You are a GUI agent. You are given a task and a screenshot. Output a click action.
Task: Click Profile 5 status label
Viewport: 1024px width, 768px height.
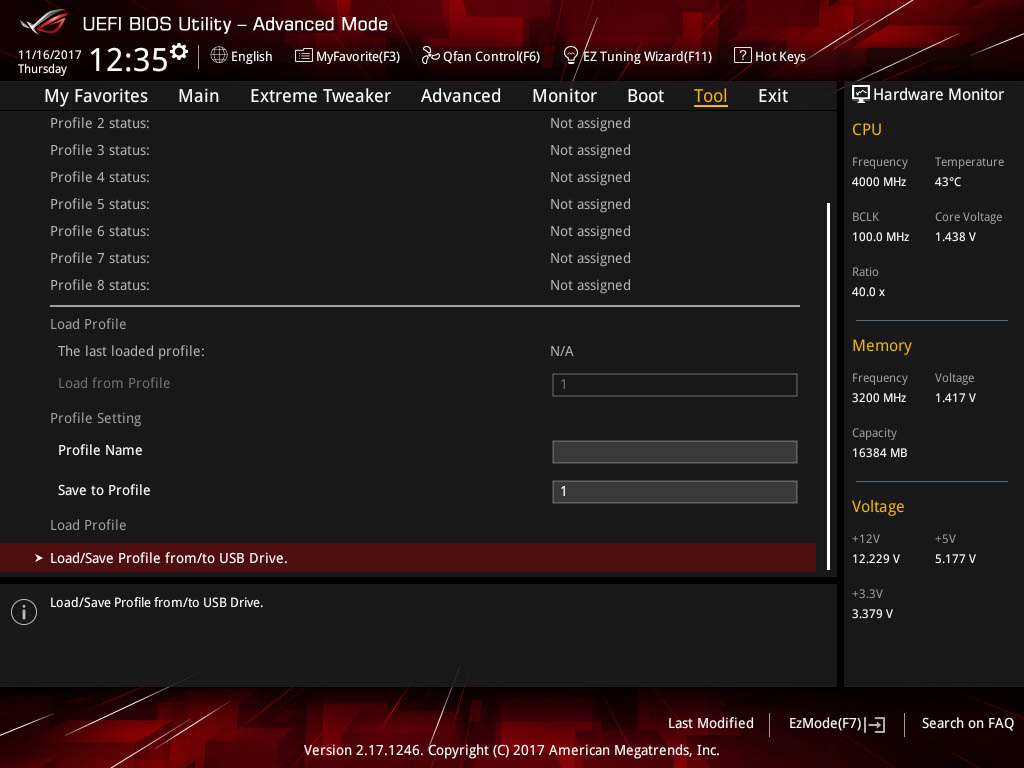tap(100, 204)
